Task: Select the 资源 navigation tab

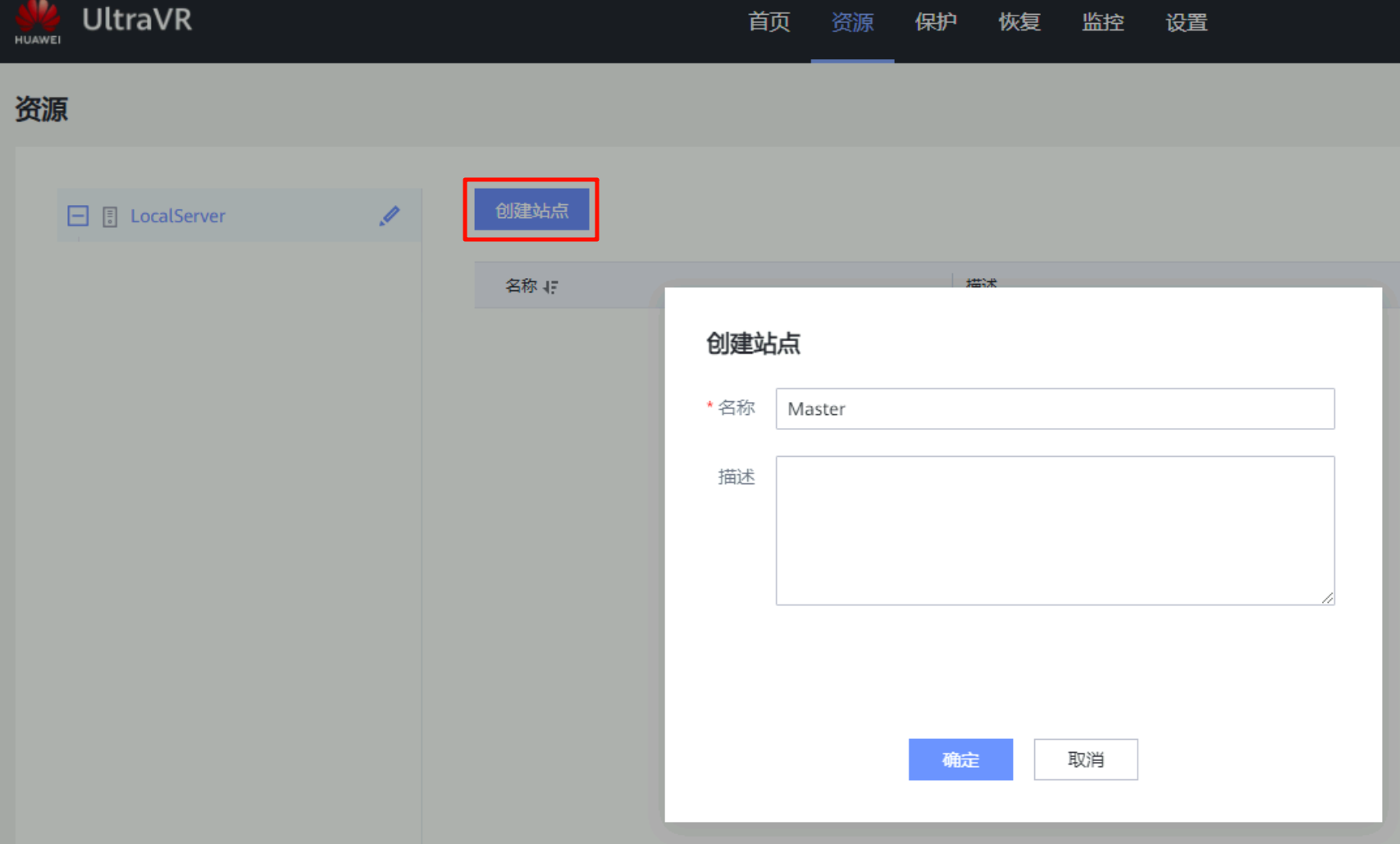Action: pos(852,23)
